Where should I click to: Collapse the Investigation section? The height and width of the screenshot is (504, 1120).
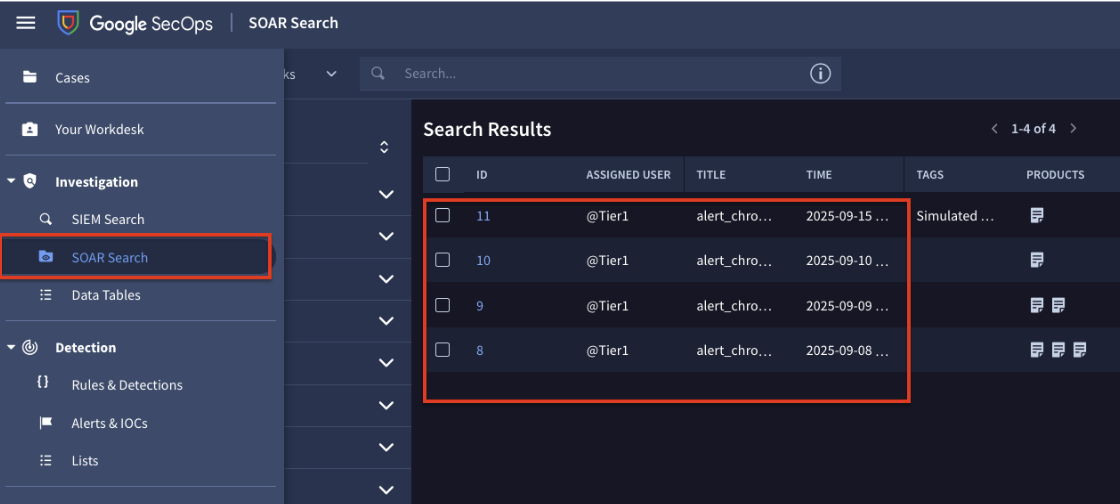coord(11,181)
